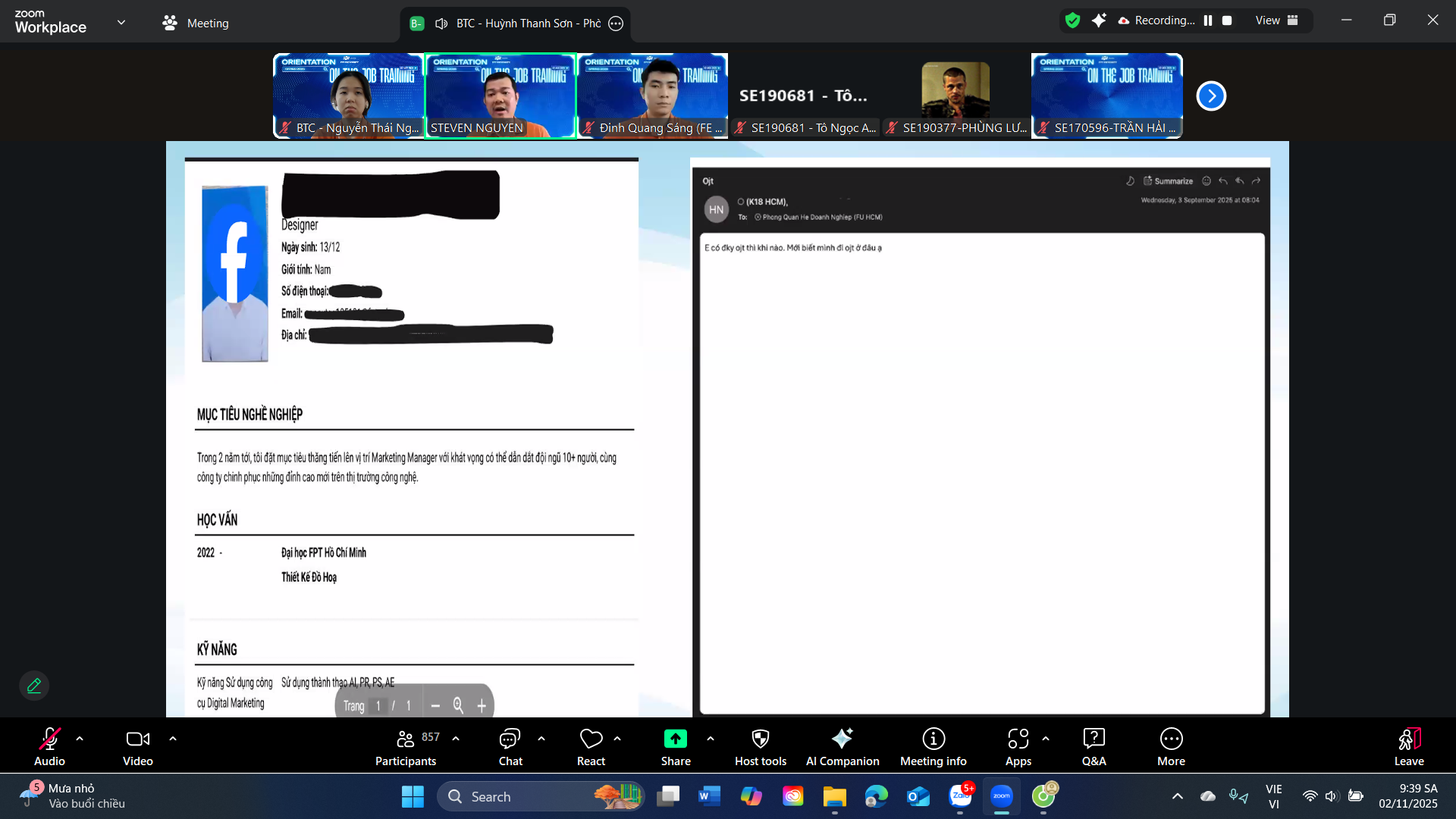Open the Zoom Workplace dropdown chevron

pos(121,22)
